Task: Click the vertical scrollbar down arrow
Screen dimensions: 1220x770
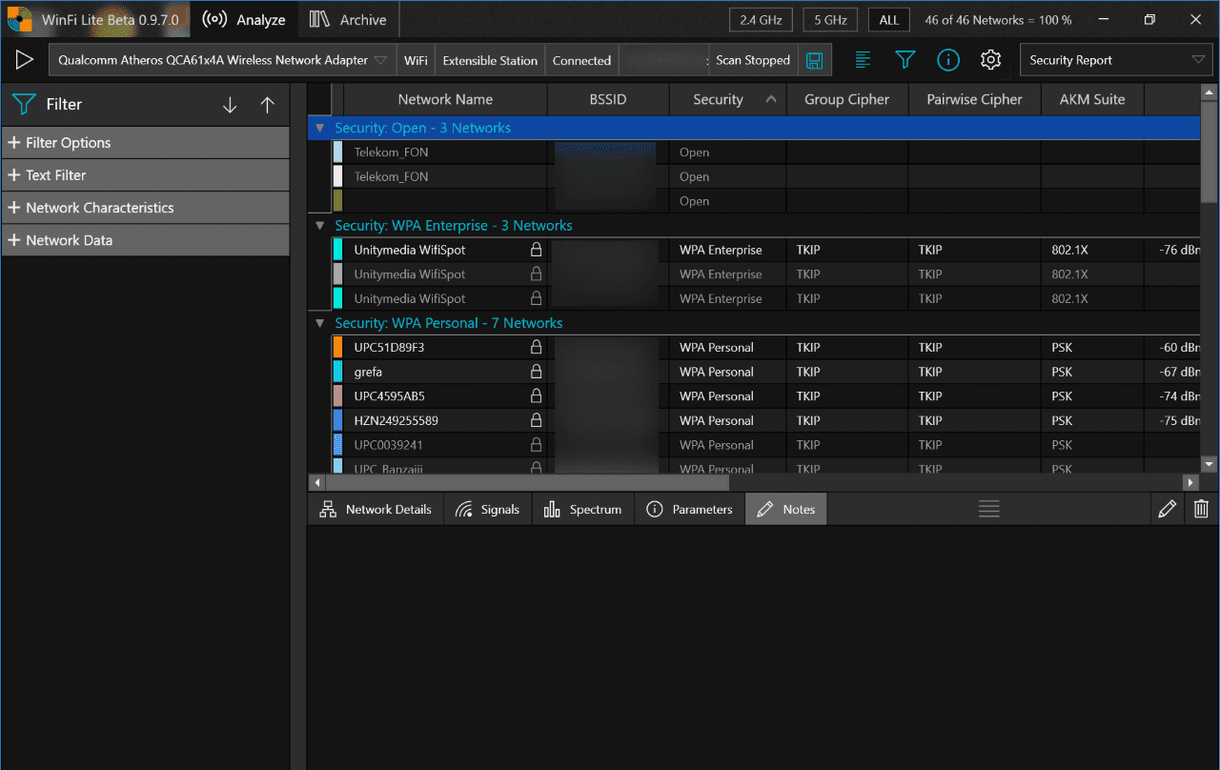Action: (x=1209, y=464)
